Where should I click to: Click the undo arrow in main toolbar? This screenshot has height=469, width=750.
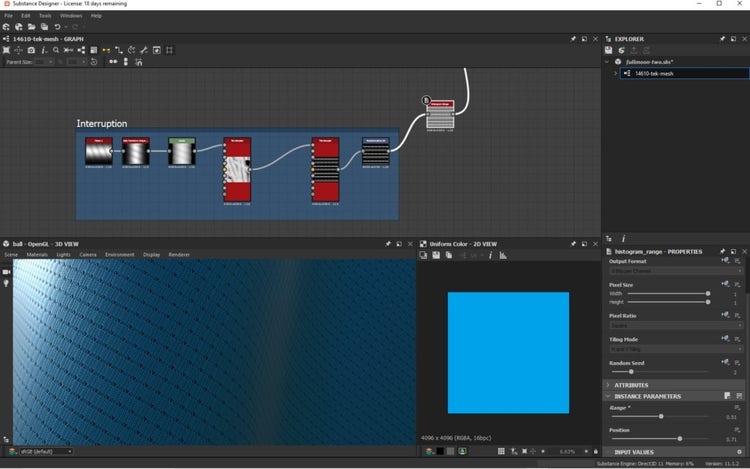pos(57,27)
